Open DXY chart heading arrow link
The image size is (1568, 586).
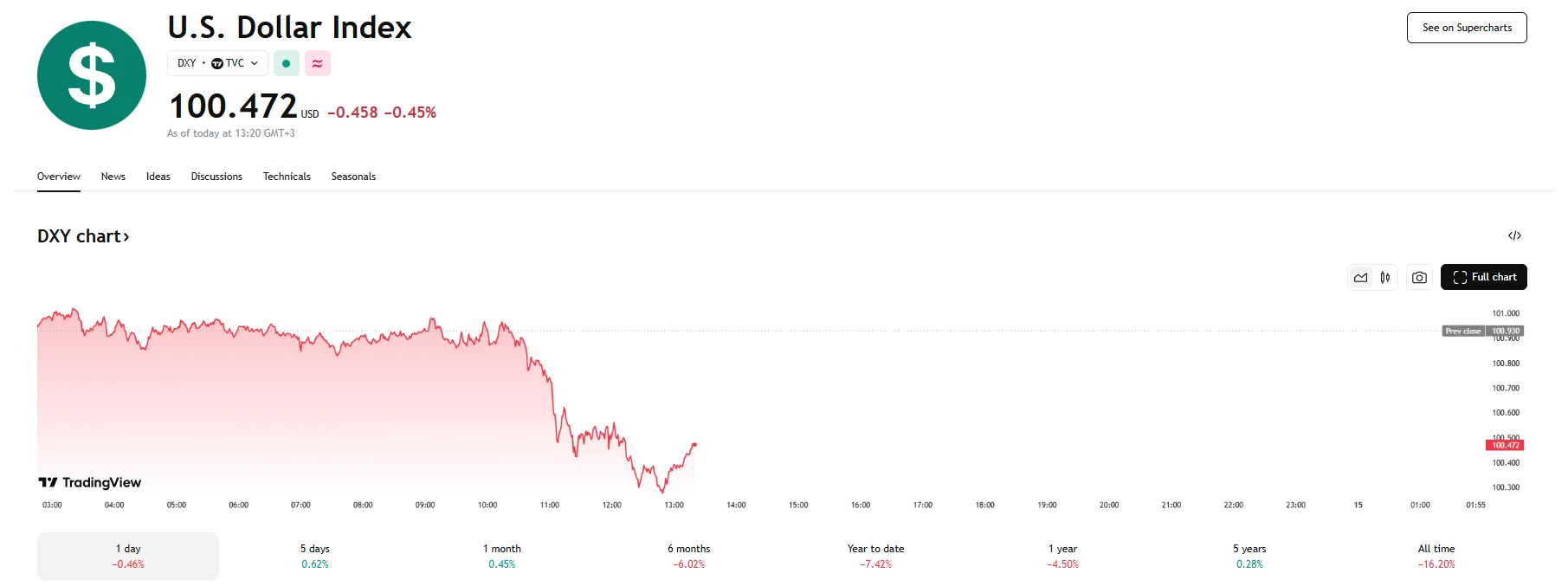click(83, 236)
